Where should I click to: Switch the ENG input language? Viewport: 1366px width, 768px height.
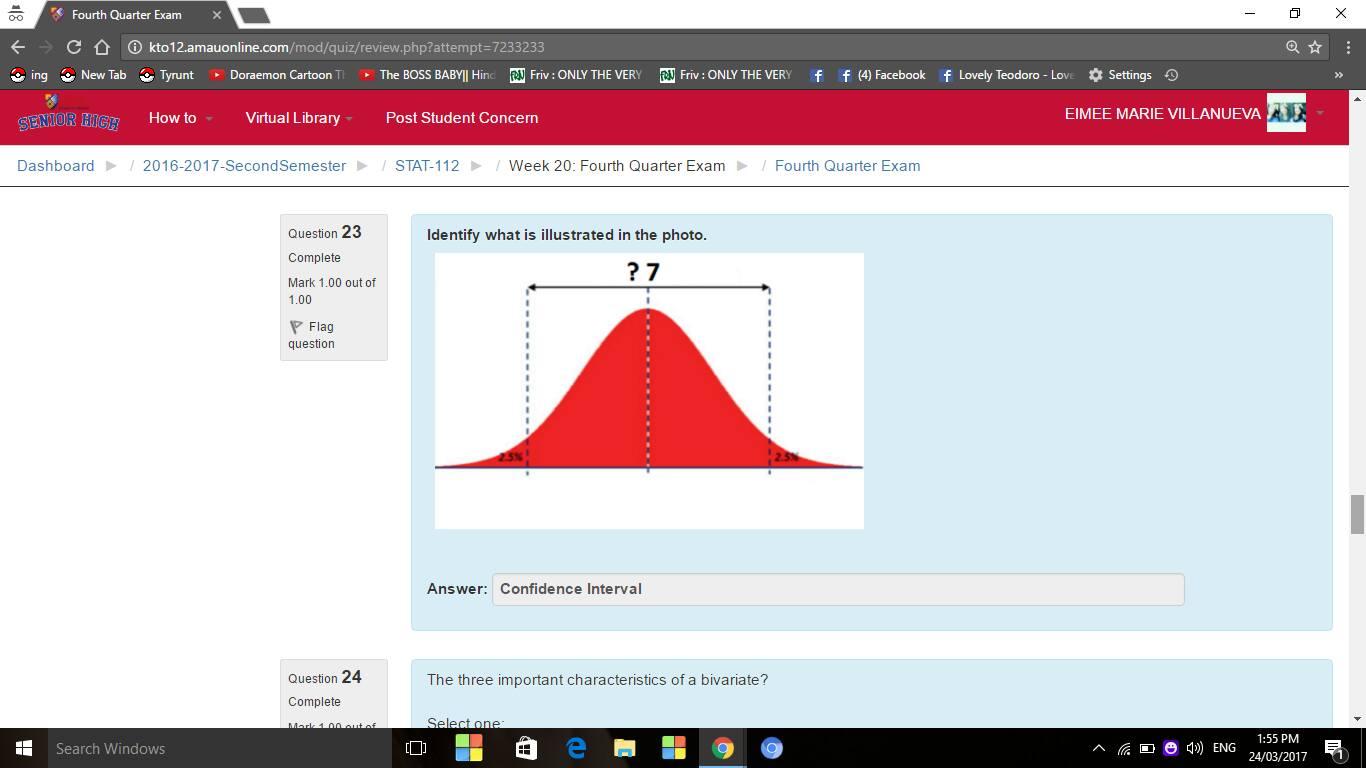(x=1224, y=748)
